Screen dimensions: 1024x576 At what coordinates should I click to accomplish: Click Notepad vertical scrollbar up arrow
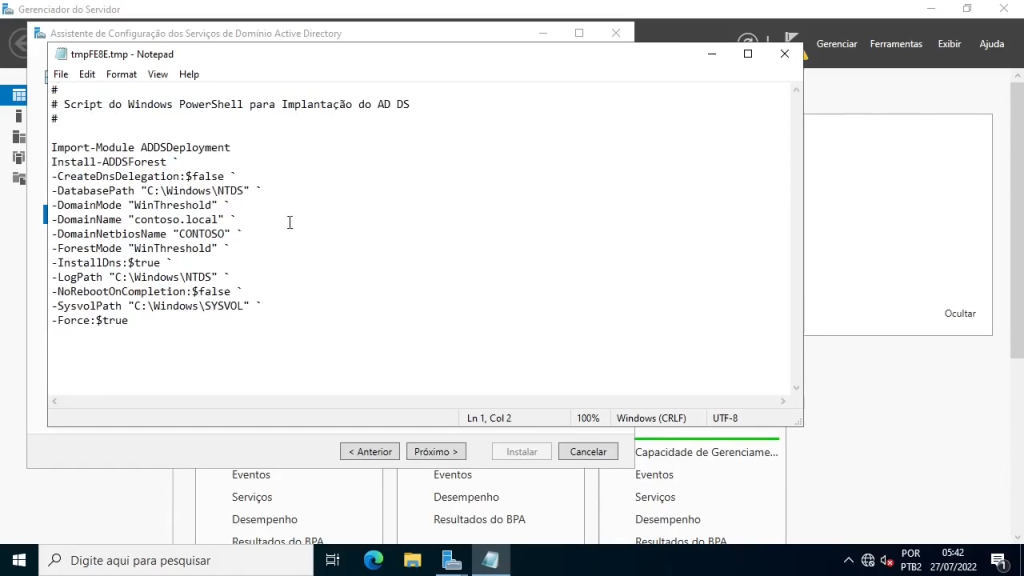click(796, 89)
